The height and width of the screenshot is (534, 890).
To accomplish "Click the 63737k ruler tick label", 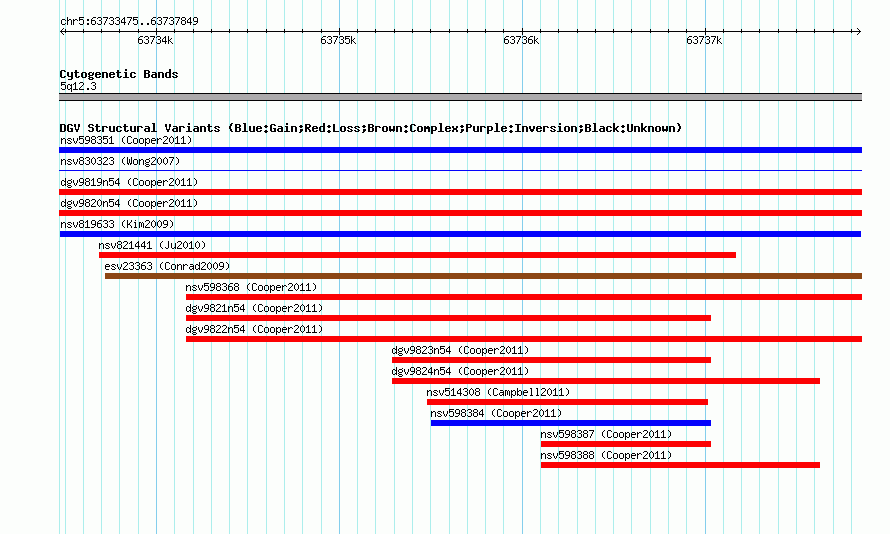I will coord(704,40).
